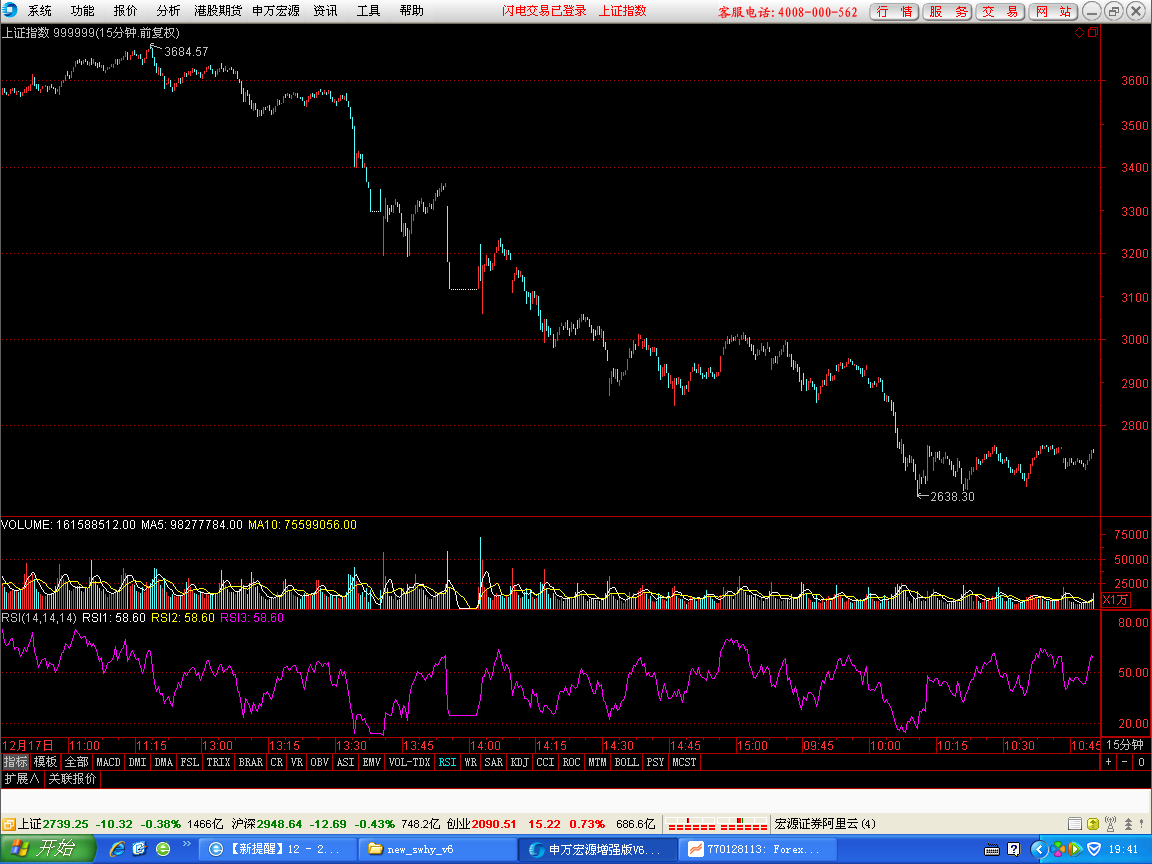Image resolution: width=1152 pixels, height=864 pixels.
Task: Expand the quick launch chevron
Action: pyautogui.click(x=187, y=845)
